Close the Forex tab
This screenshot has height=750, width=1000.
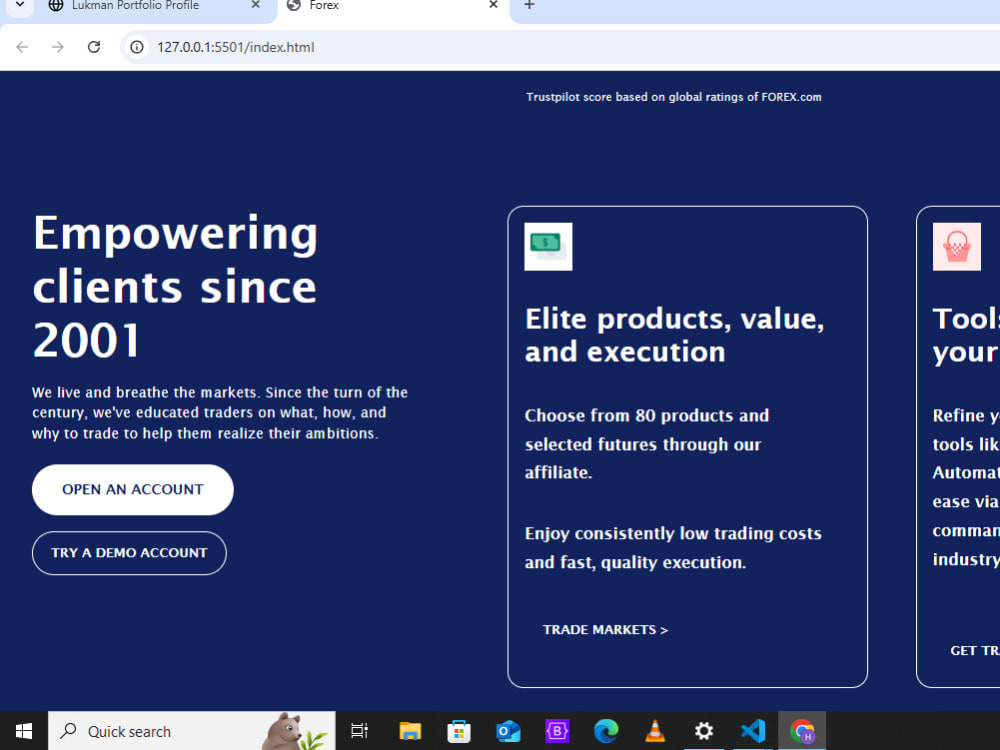493,5
